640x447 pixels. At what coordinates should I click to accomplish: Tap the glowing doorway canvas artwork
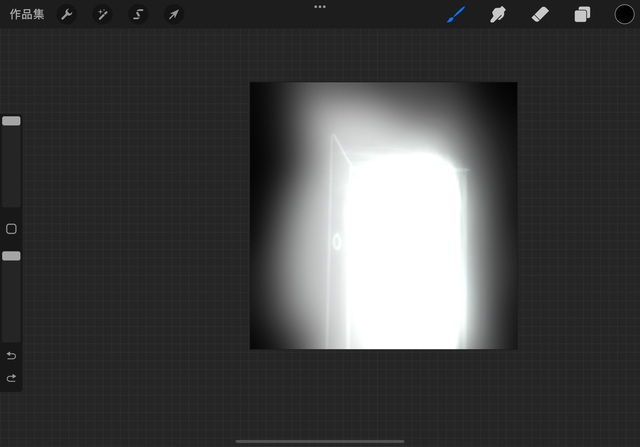[384, 216]
